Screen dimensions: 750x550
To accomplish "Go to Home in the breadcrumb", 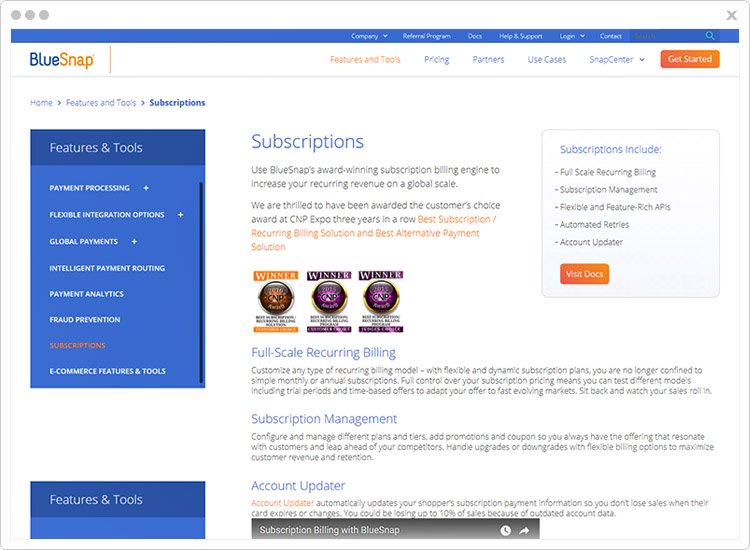I will 41,102.
